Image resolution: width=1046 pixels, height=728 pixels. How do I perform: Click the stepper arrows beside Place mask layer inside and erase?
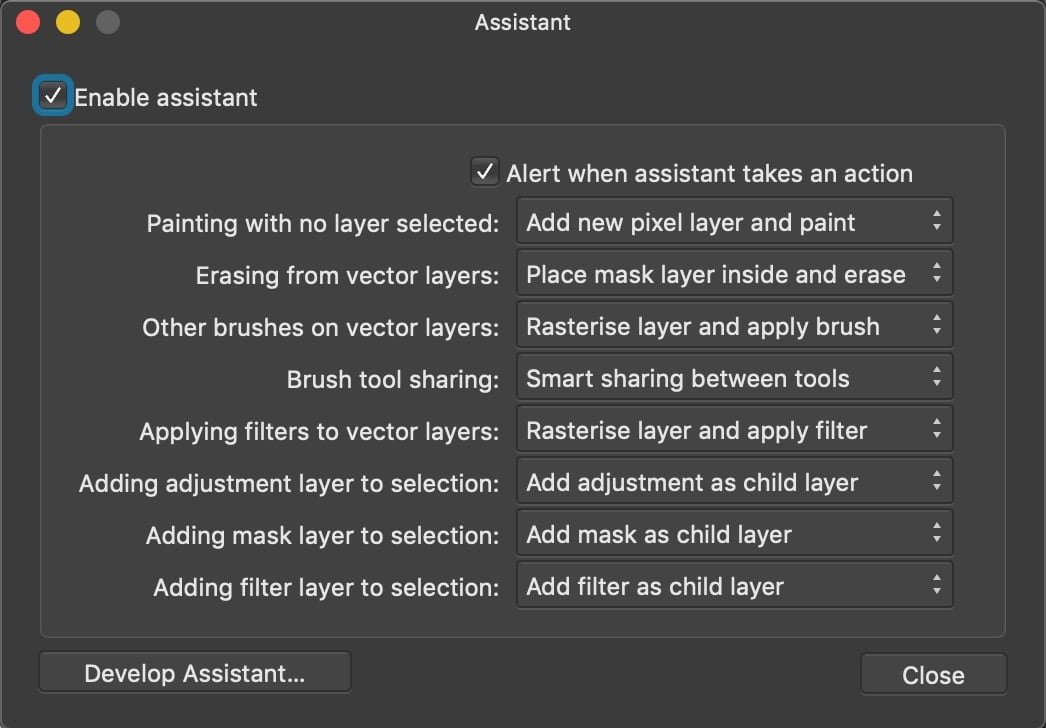[938, 272]
